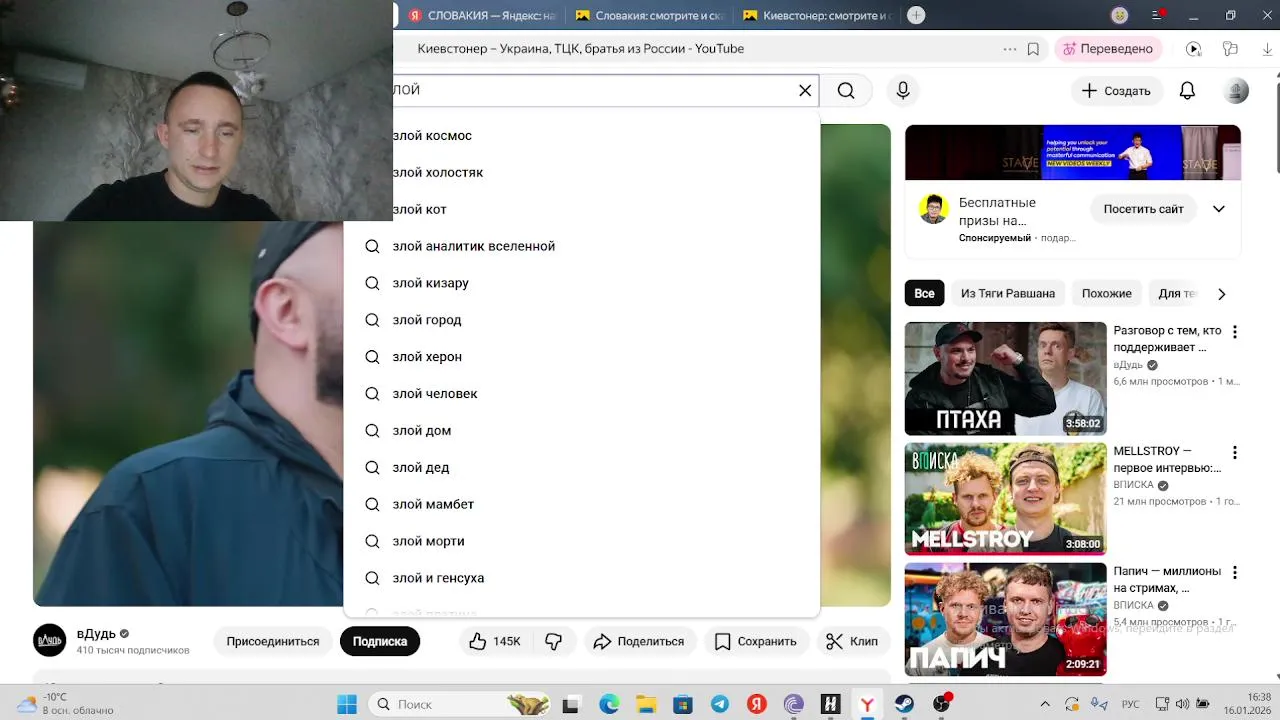The image size is (1280, 720).
Task: Open YouTube notifications bell
Action: 1187,90
